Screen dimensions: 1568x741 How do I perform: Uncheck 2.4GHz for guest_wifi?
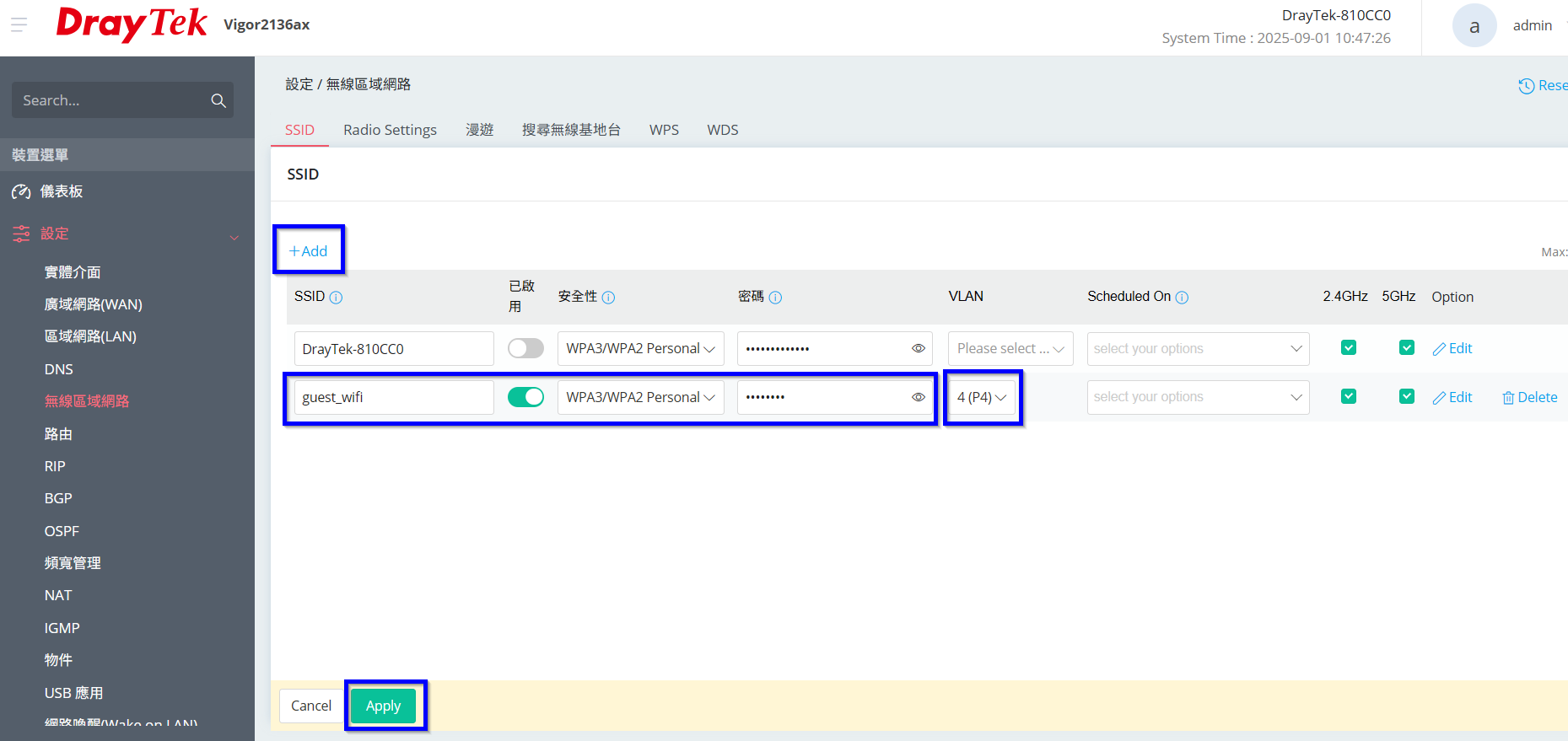coord(1348,396)
